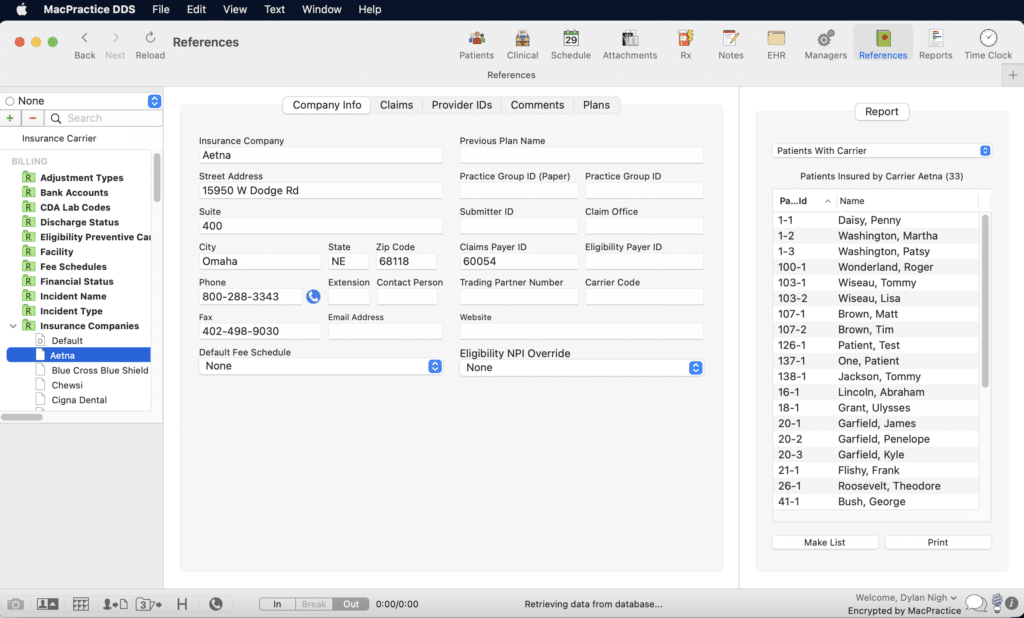Click the sidebar Search field
1024x618 pixels.
[x=104, y=118]
